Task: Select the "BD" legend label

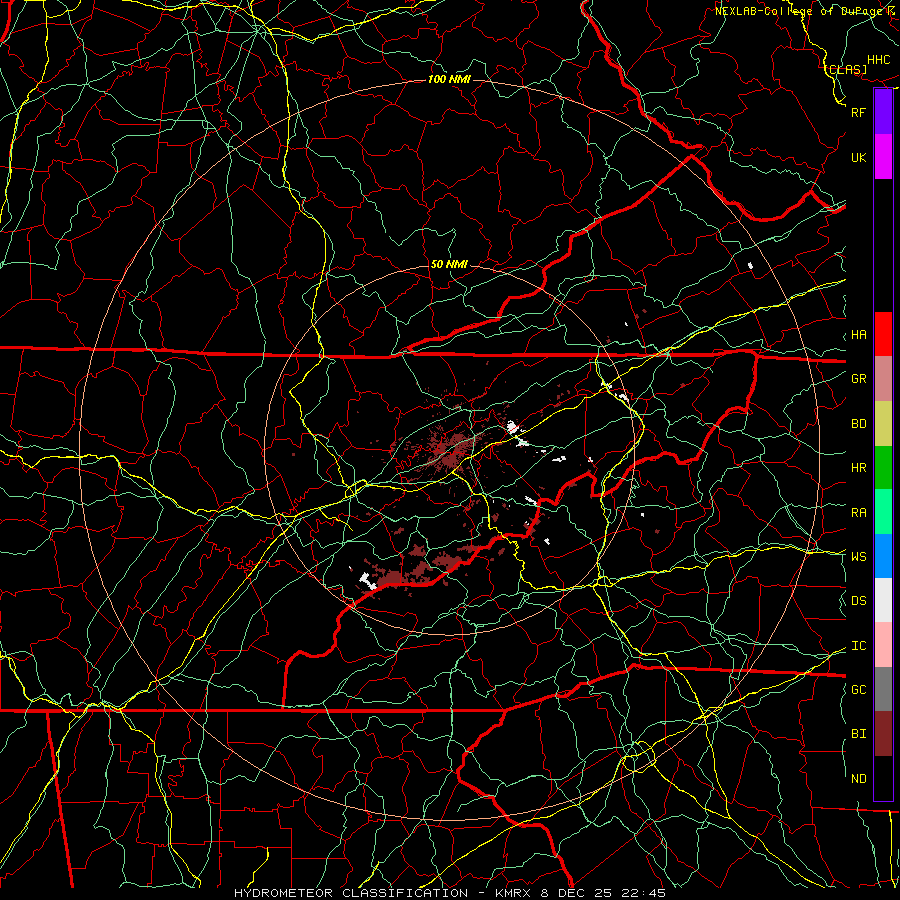Action: (858, 424)
